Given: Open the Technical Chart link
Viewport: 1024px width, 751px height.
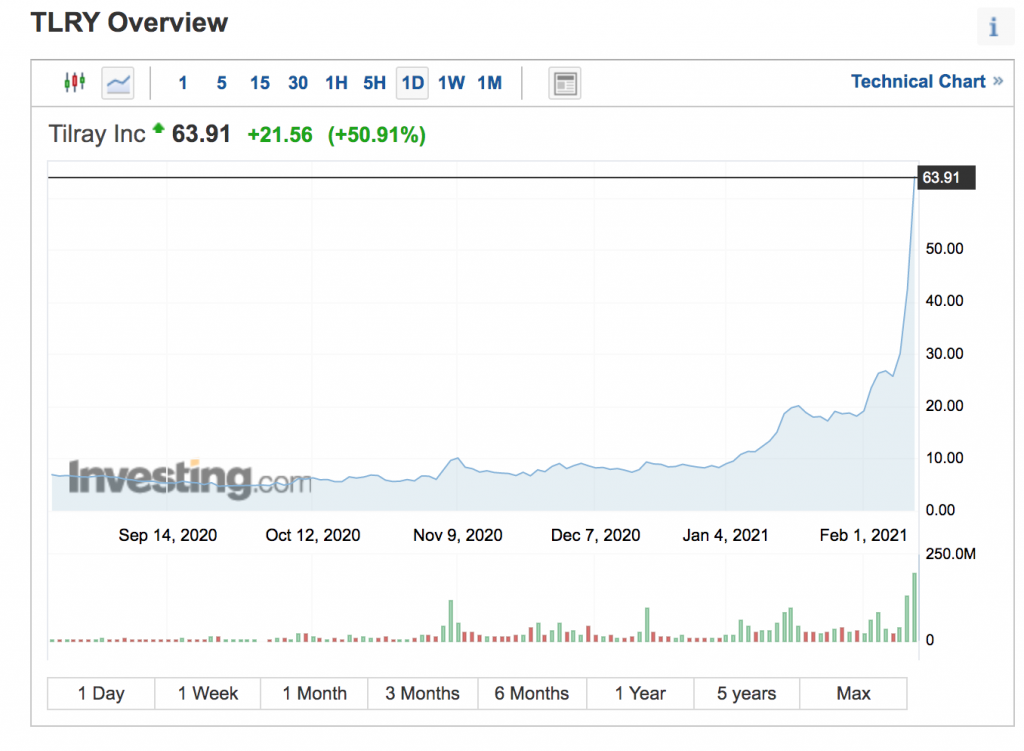Looking at the screenshot, I should [x=927, y=82].
